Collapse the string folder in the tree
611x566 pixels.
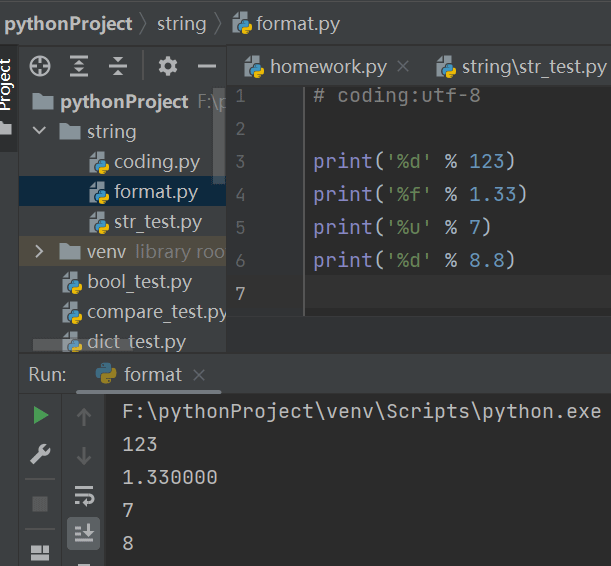click(x=39, y=132)
